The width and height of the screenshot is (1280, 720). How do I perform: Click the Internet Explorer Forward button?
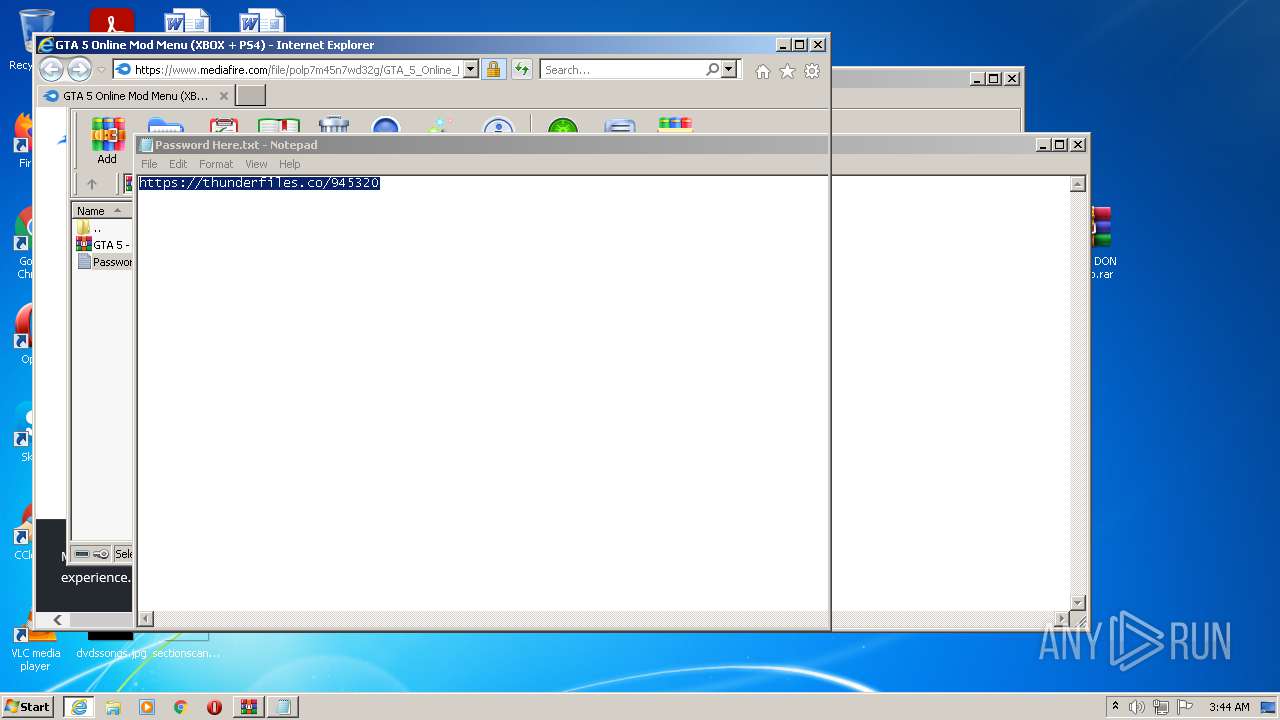coord(79,69)
